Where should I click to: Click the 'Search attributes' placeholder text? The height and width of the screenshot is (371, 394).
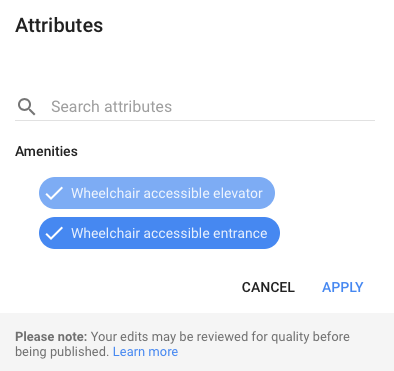[x=111, y=107]
